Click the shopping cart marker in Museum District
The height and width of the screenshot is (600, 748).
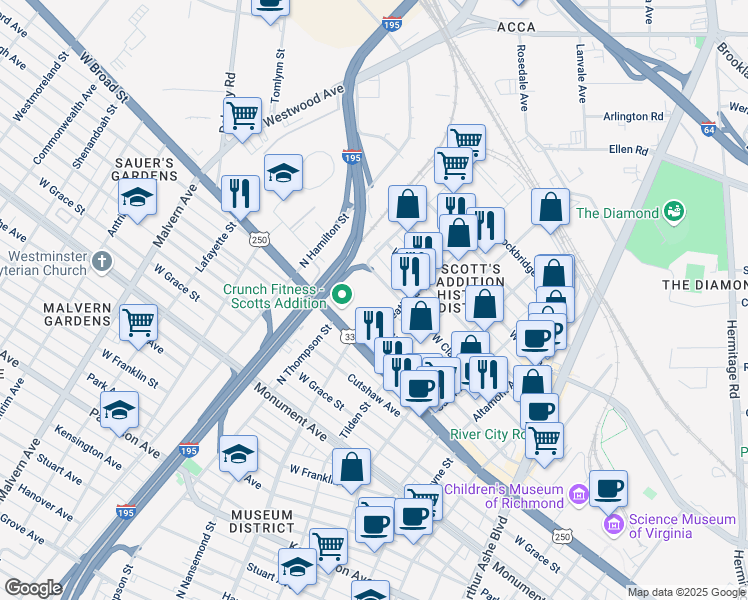point(328,548)
